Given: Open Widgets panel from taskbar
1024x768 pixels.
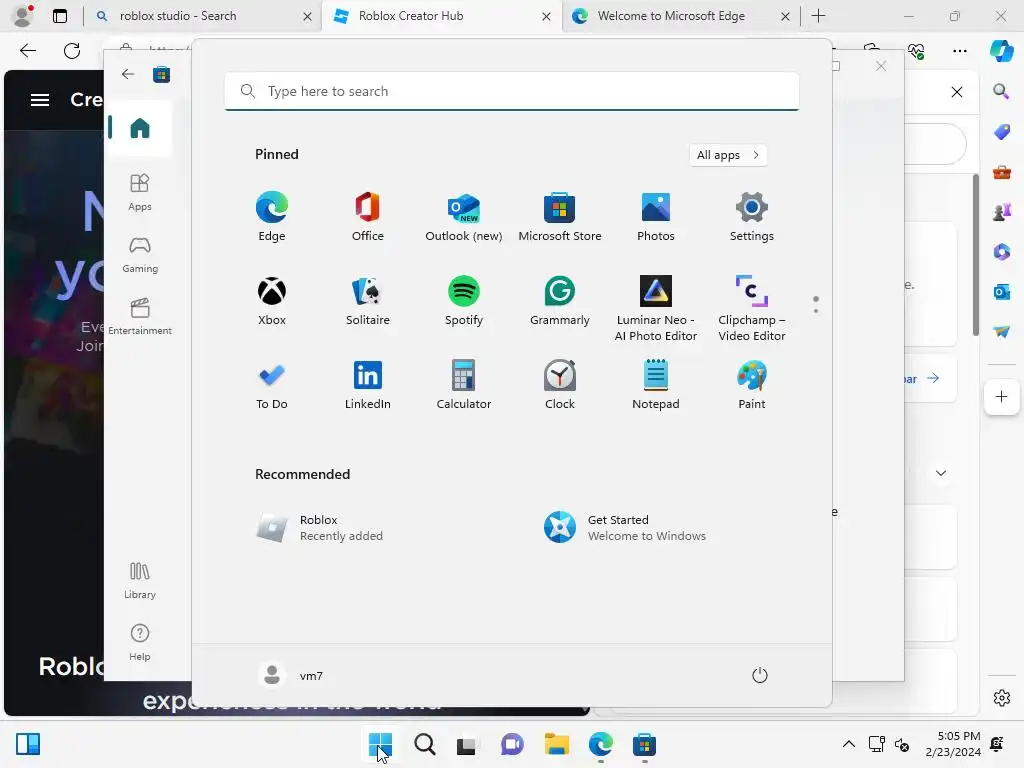Looking at the screenshot, I should click(28, 744).
